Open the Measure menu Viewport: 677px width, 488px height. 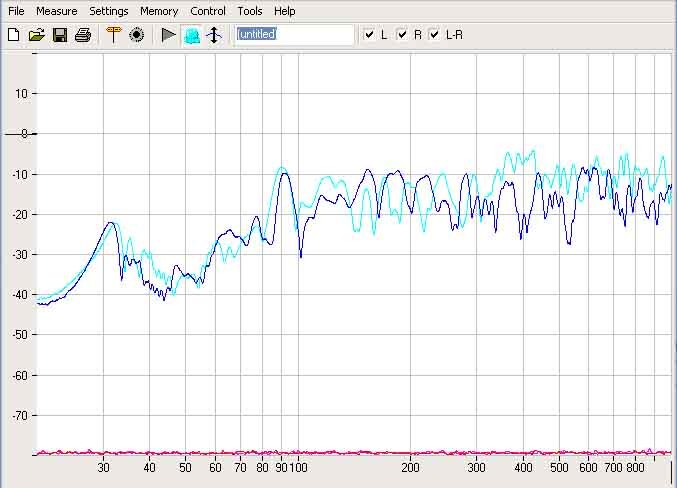coord(56,11)
